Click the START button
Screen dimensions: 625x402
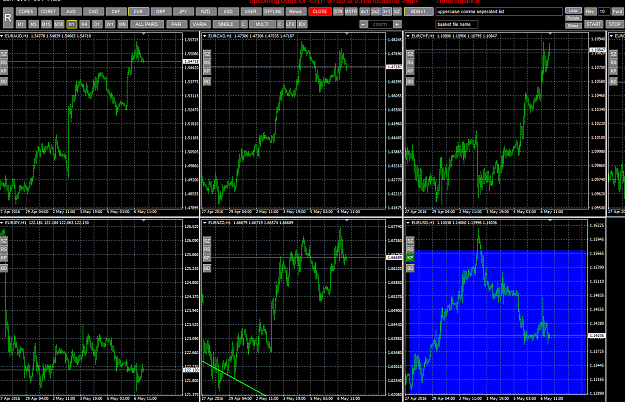click(594, 24)
